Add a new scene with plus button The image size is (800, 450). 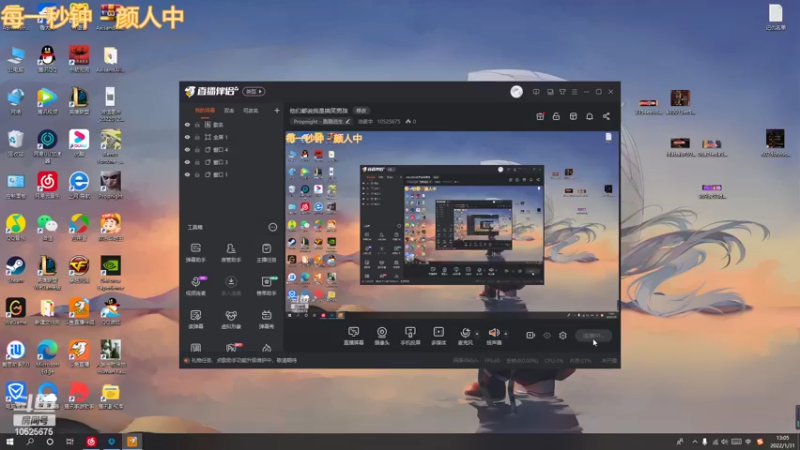[277, 111]
